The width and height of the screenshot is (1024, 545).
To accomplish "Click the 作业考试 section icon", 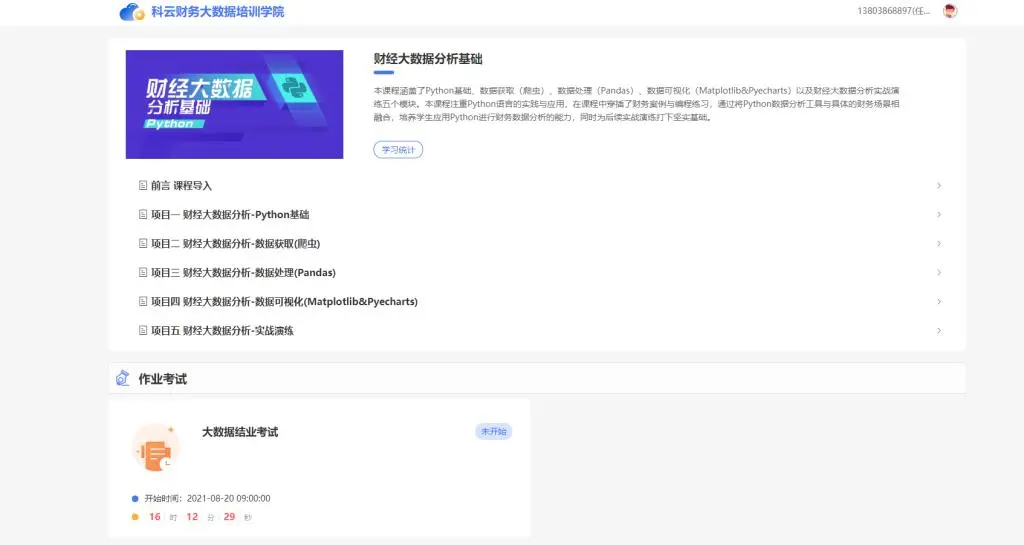I will point(123,378).
